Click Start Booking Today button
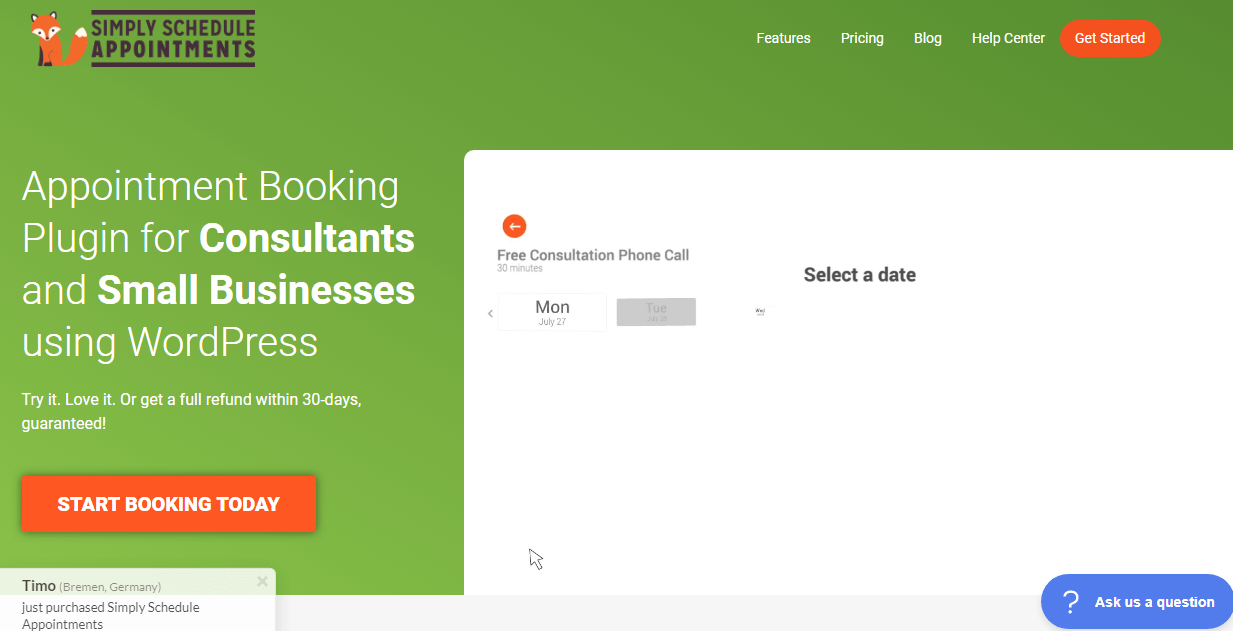This screenshot has width=1233, height=631. pos(169,504)
